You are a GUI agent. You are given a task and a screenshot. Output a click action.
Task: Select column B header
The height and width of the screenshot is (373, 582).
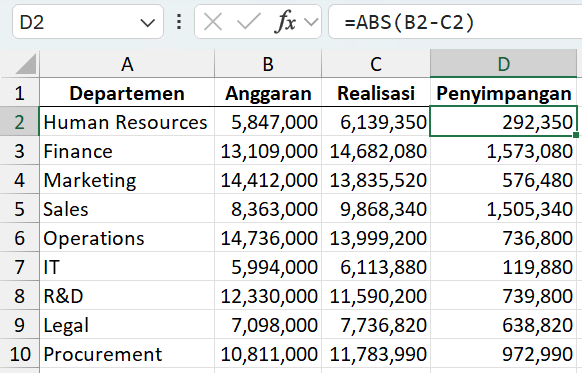click(x=268, y=64)
